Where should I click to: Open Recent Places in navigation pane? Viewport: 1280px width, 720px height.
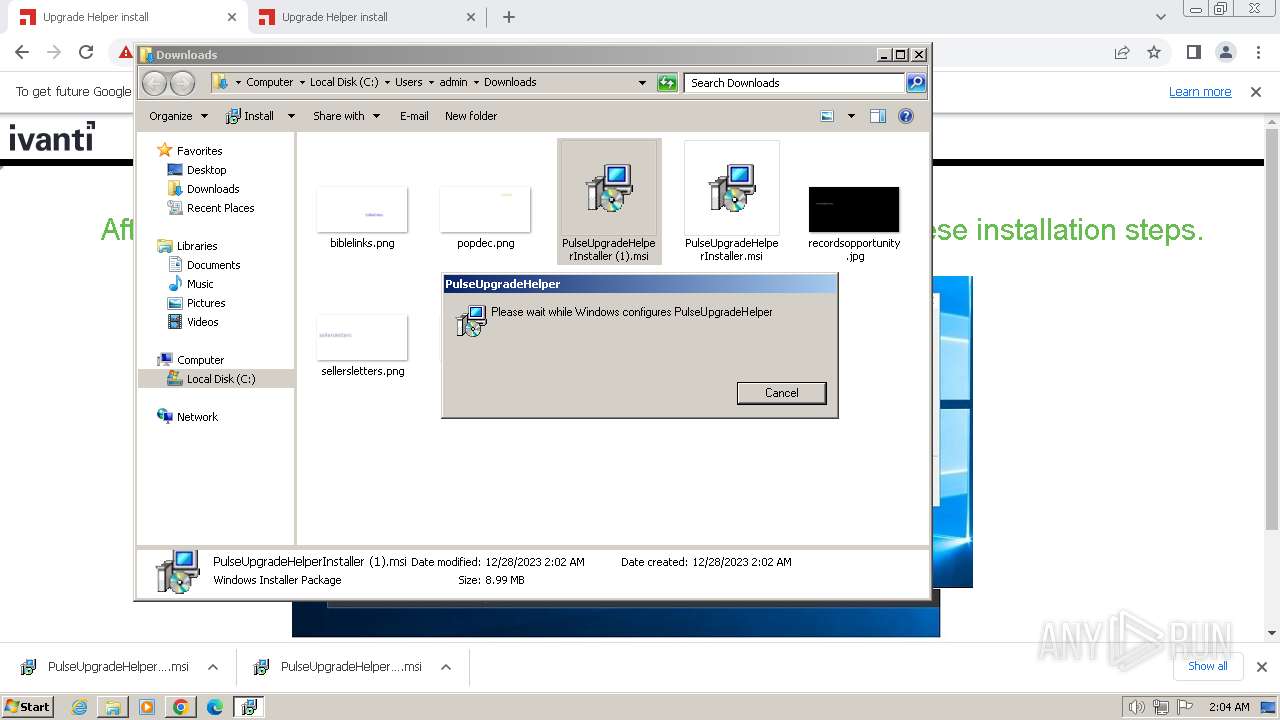pyautogui.click(x=220, y=208)
